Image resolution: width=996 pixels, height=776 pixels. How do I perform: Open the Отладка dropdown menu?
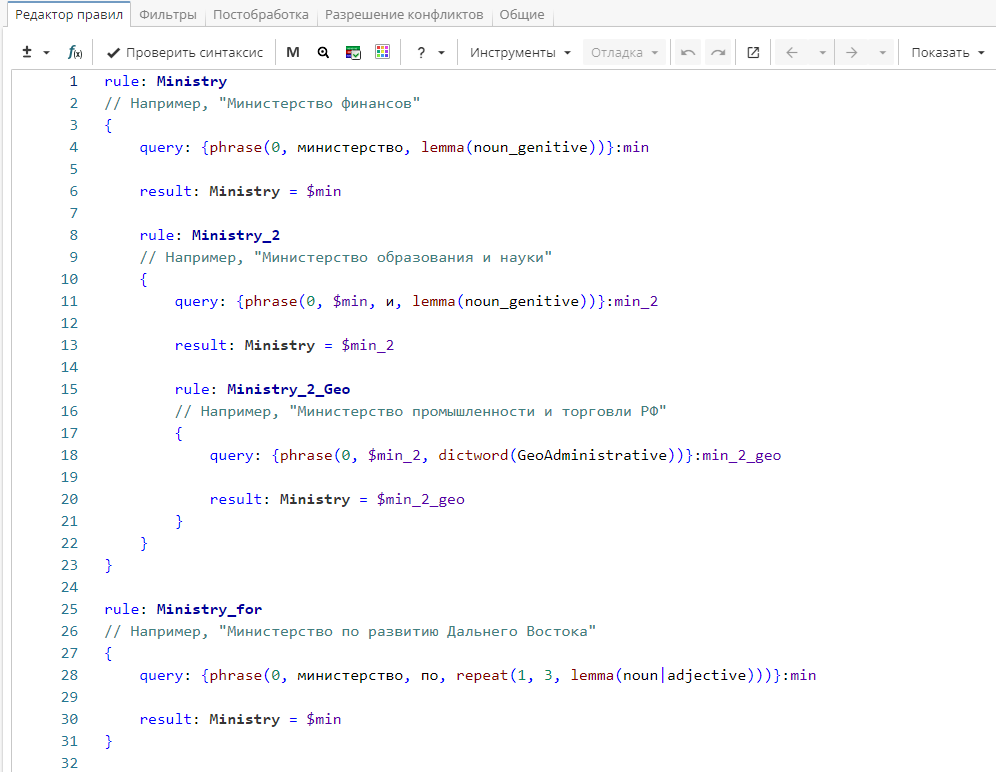(x=624, y=53)
